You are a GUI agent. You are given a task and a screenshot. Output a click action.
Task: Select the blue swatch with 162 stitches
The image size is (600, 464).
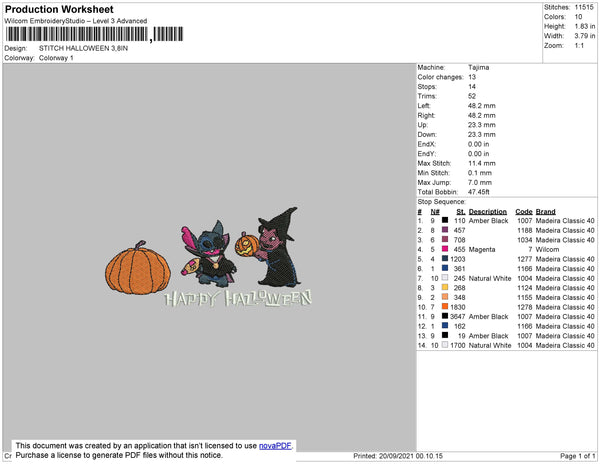coord(445,326)
